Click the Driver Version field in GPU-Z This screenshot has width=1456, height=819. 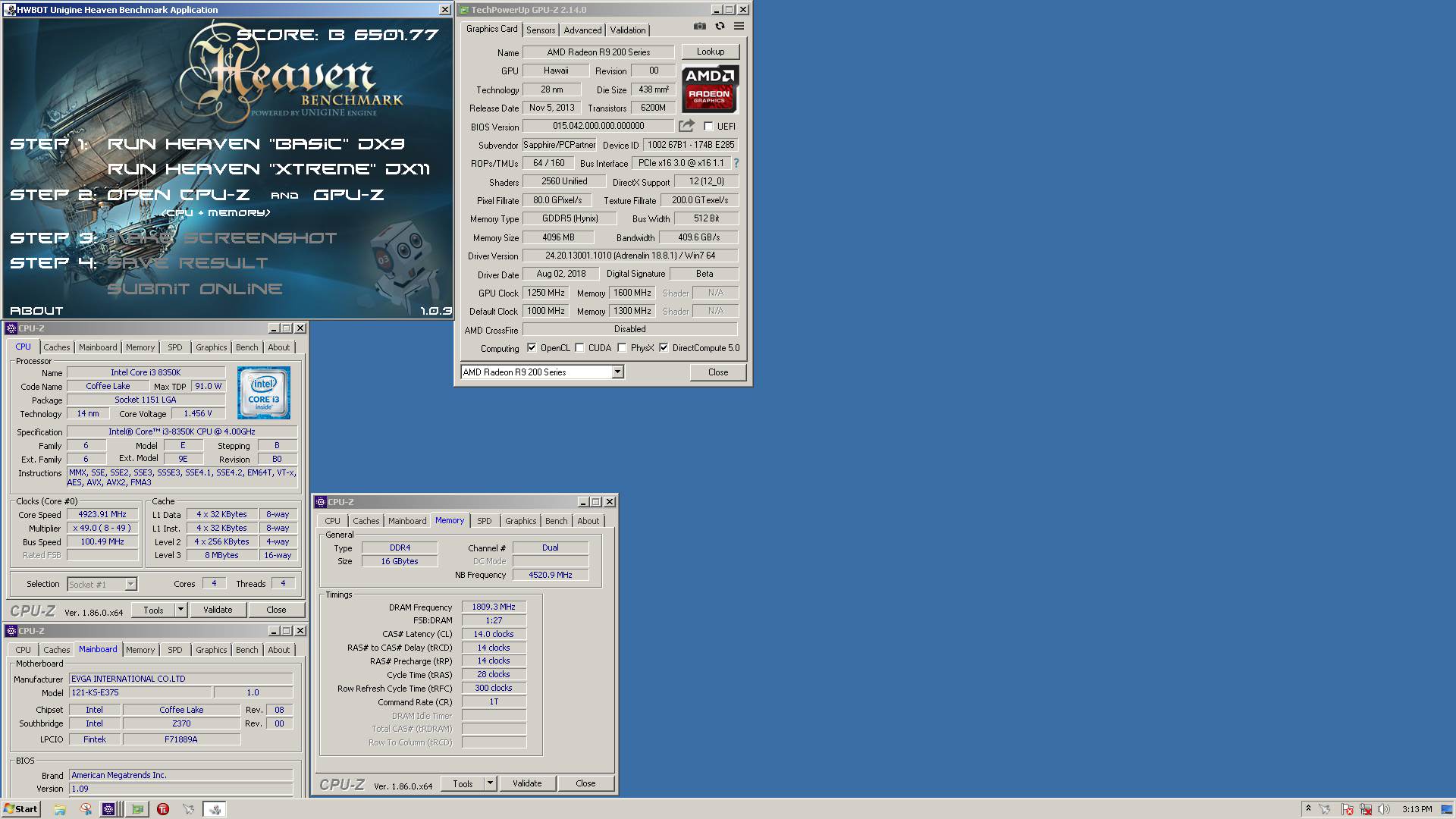coord(630,256)
